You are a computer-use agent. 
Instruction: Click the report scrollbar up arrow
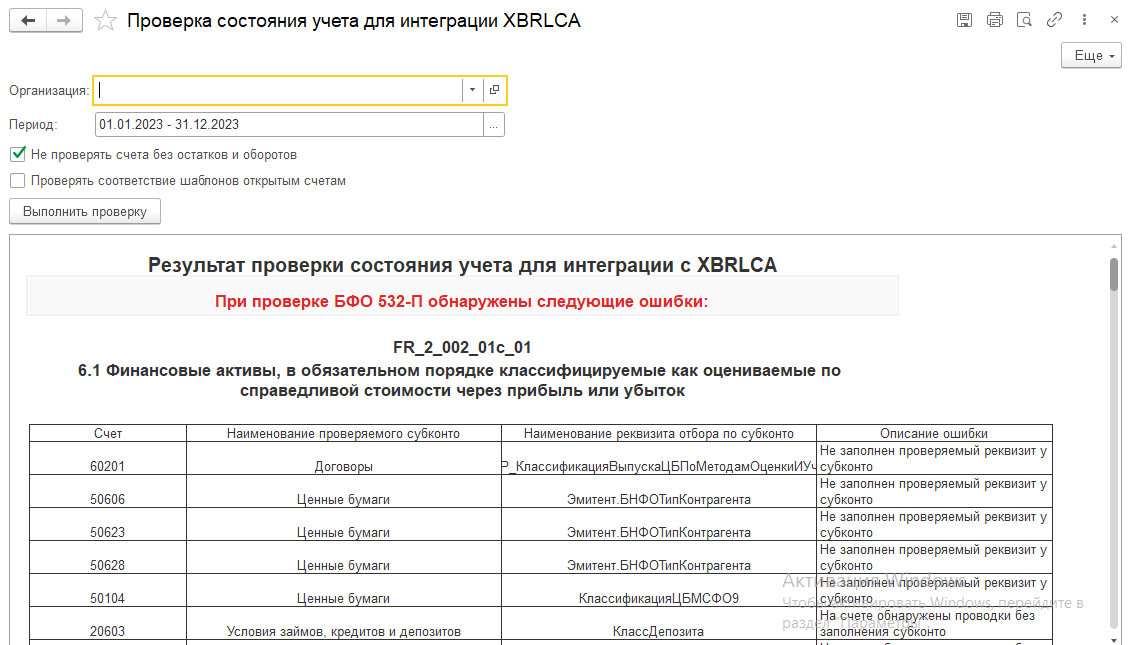(1114, 247)
